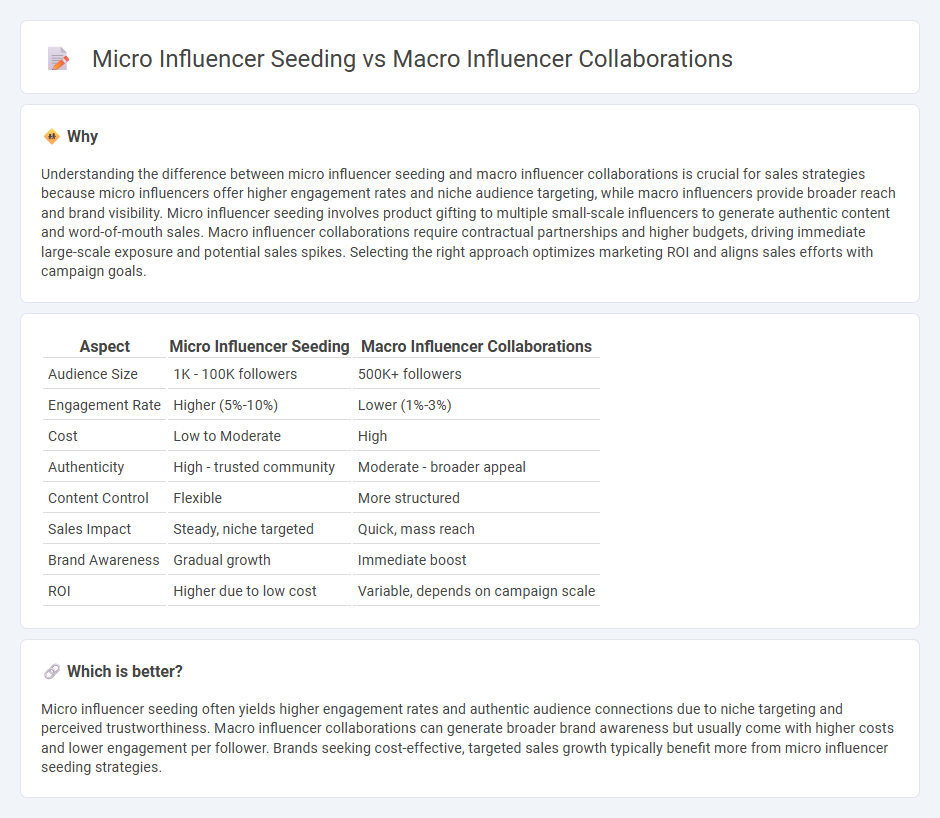This screenshot has width=940, height=818.
Task: Select the 'Audience Size' row label
Action: [x=93, y=374]
